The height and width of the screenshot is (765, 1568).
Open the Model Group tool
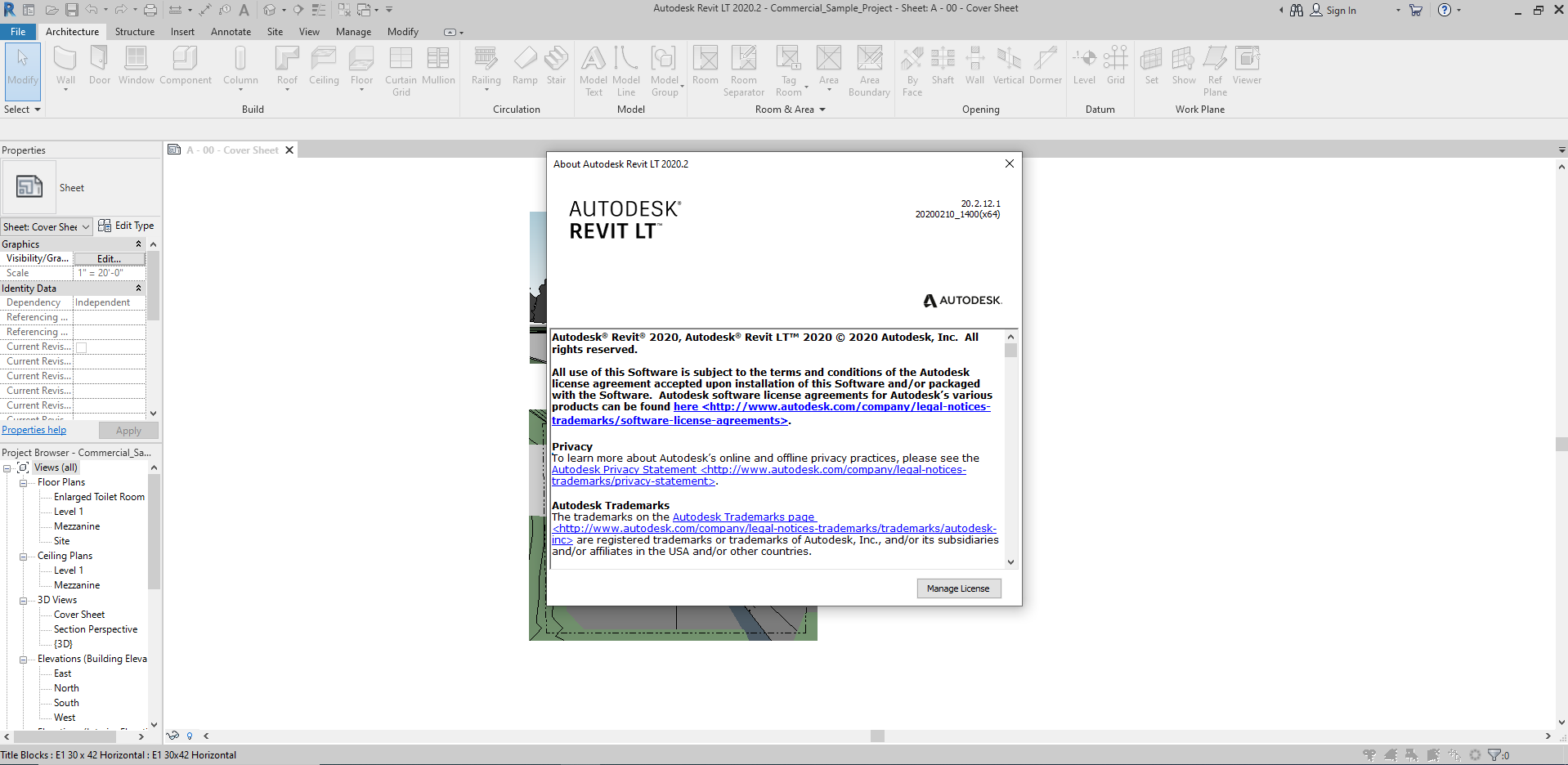(x=665, y=71)
